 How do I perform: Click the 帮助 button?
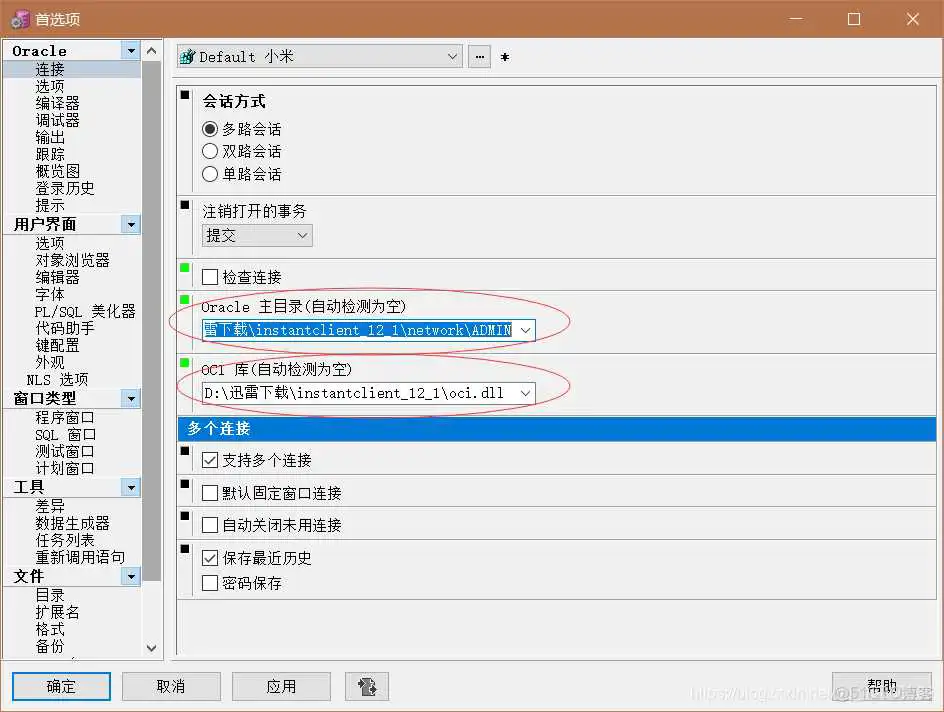point(884,686)
